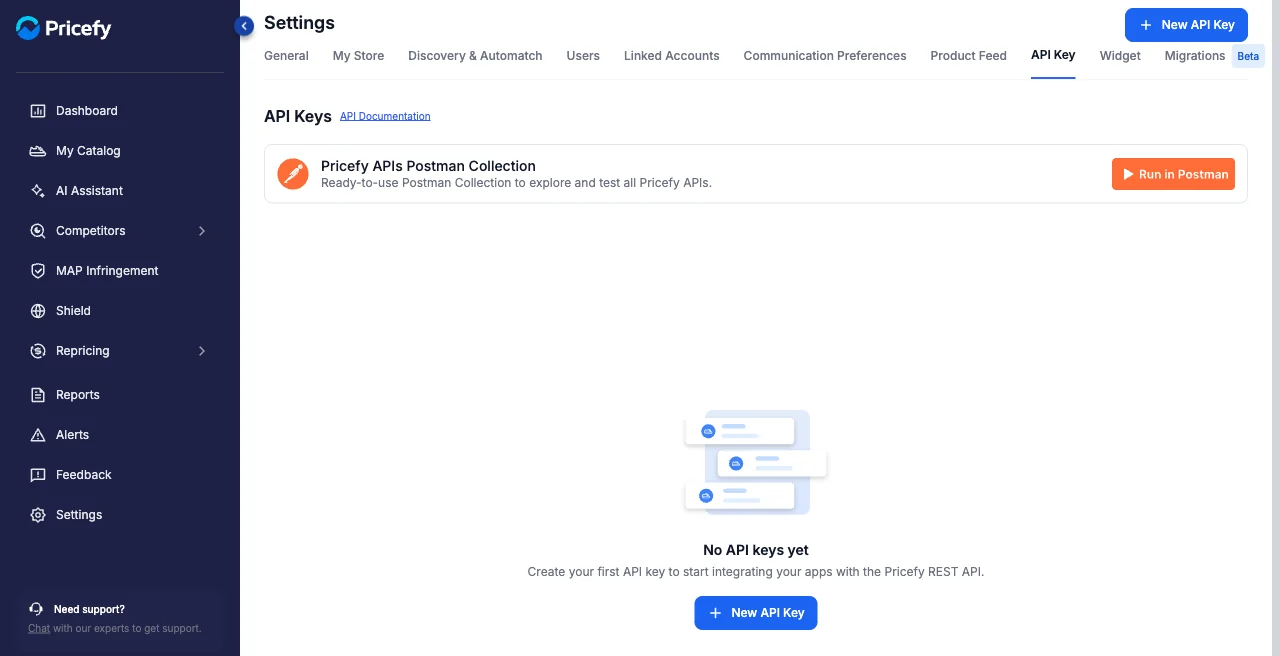Click the top-right New API Key button
The image size is (1280, 656).
[1186, 25]
